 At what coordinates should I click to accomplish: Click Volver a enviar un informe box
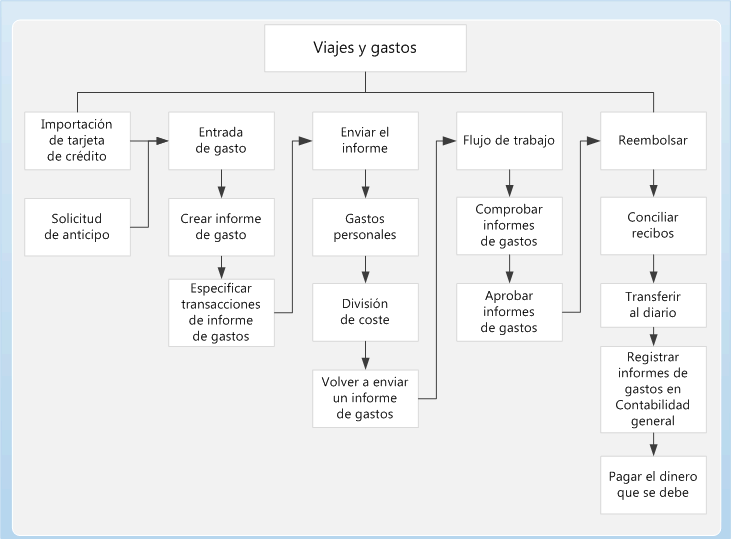(364, 398)
